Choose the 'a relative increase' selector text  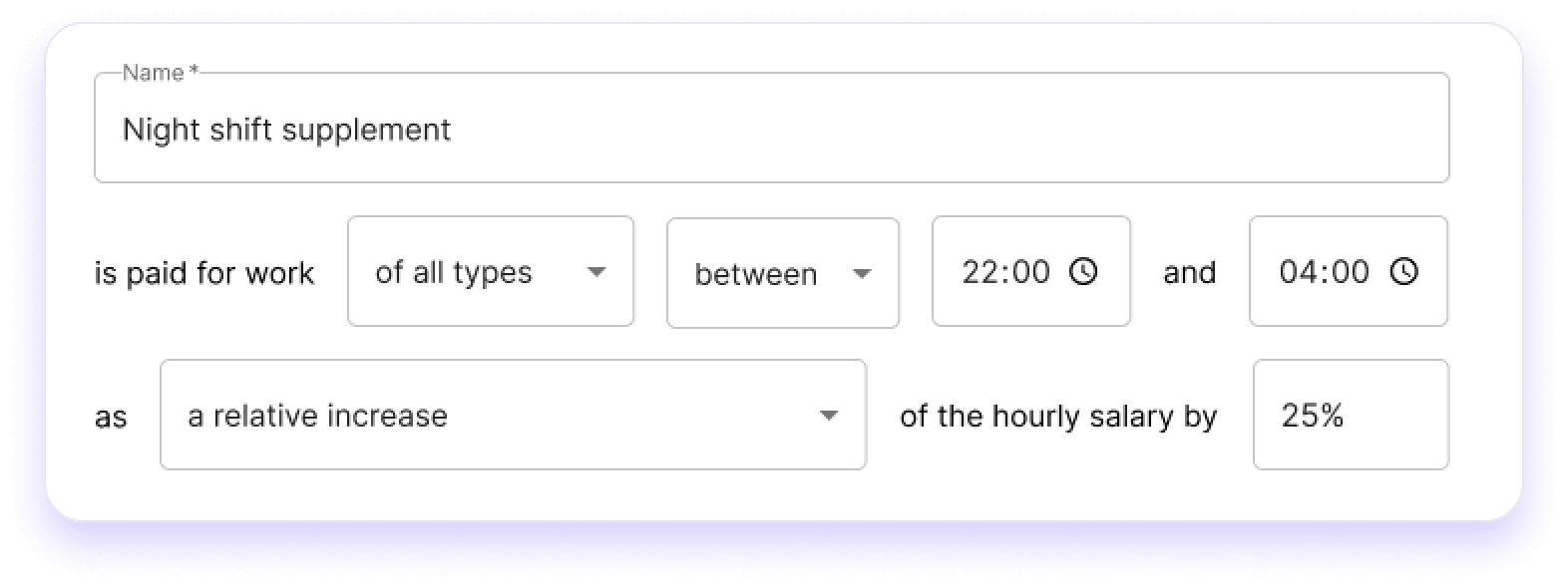[x=317, y=416]
